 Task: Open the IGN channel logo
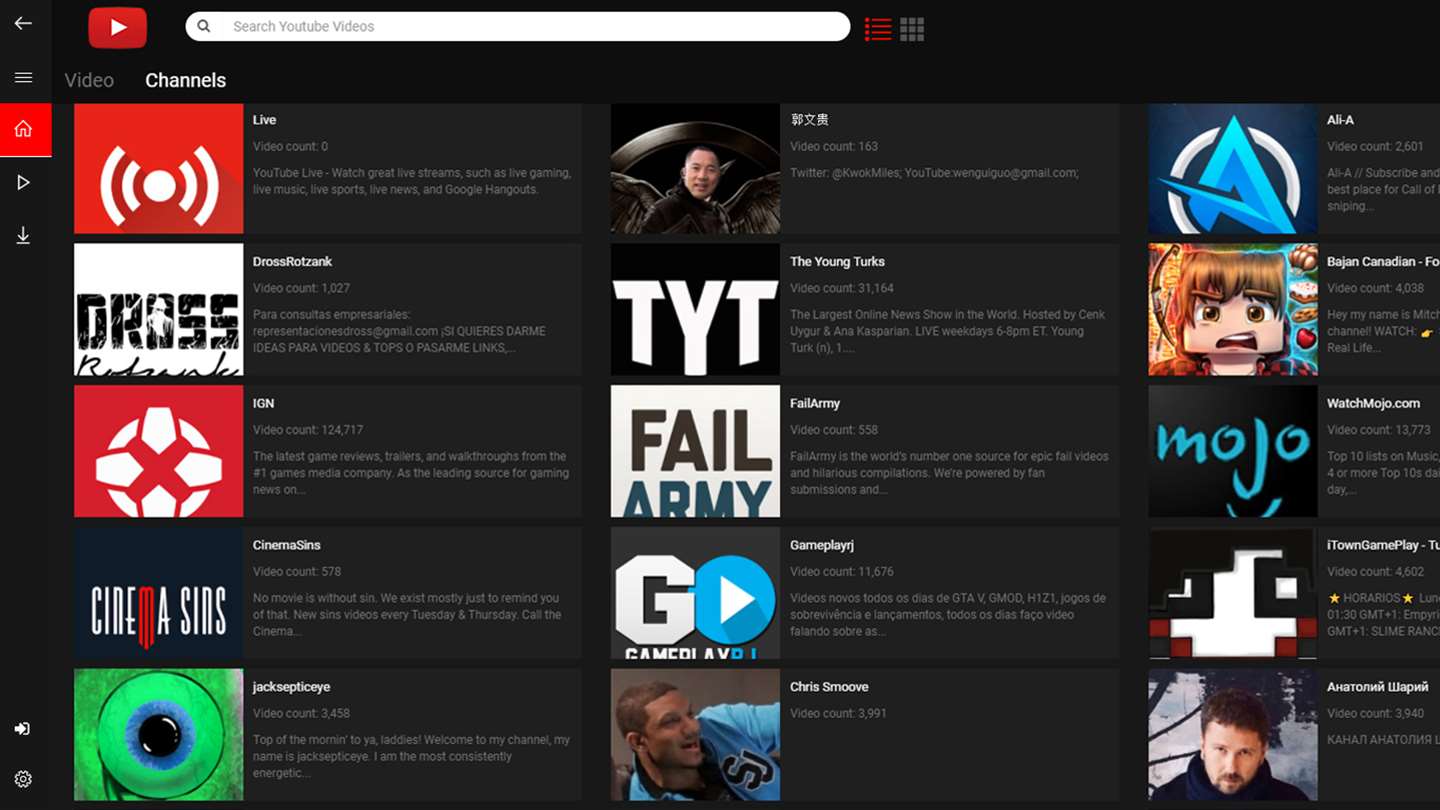tap(159, 452)
